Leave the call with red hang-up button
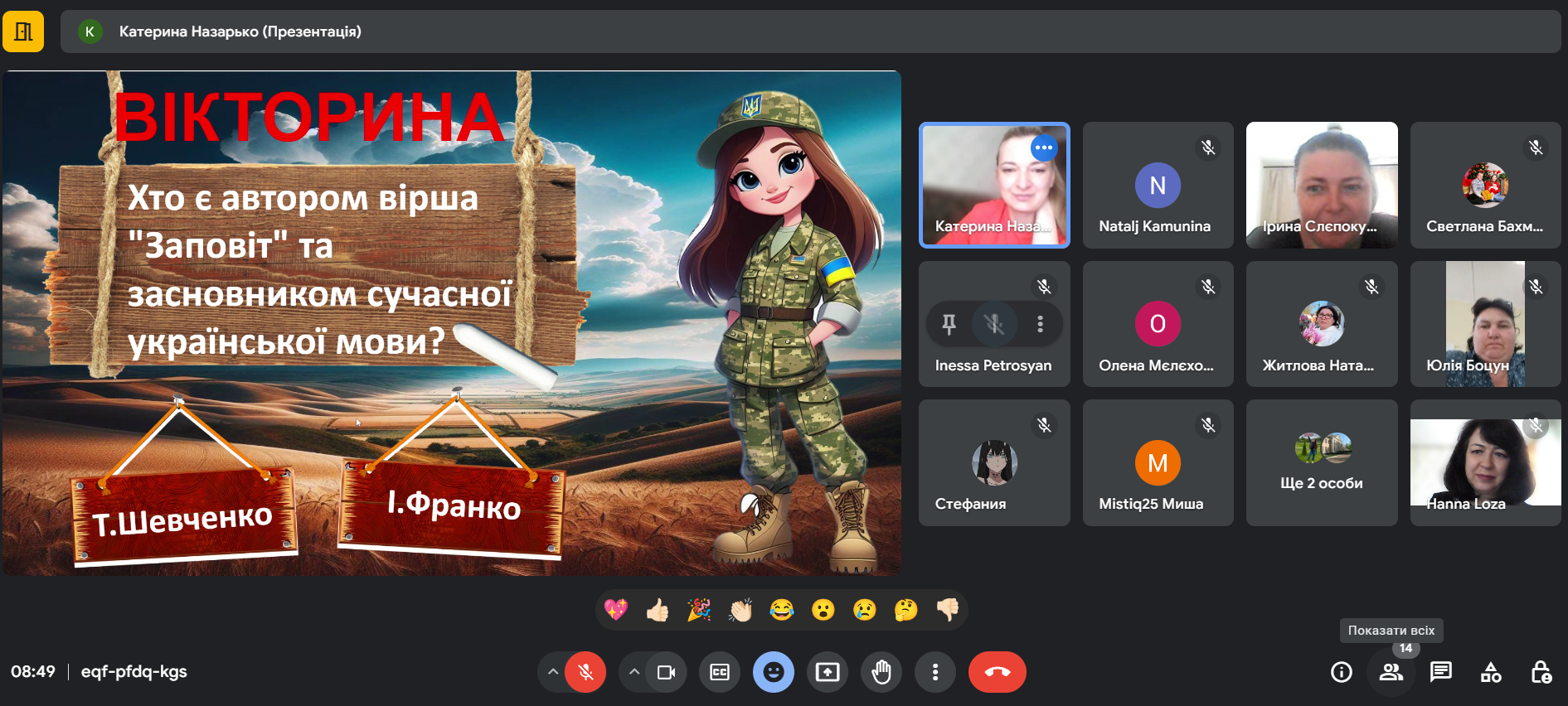 pyautogui.click(x=997, y=672)
